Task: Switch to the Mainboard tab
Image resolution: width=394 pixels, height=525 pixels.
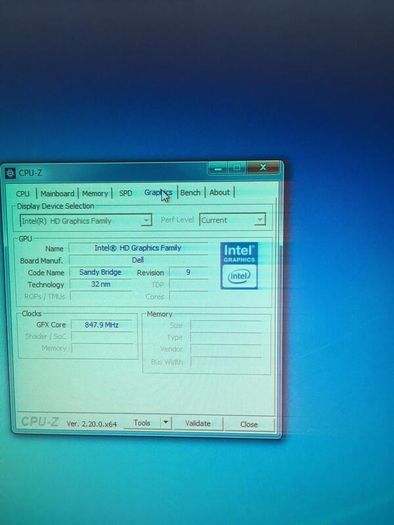Action: (x=57, y=194)
